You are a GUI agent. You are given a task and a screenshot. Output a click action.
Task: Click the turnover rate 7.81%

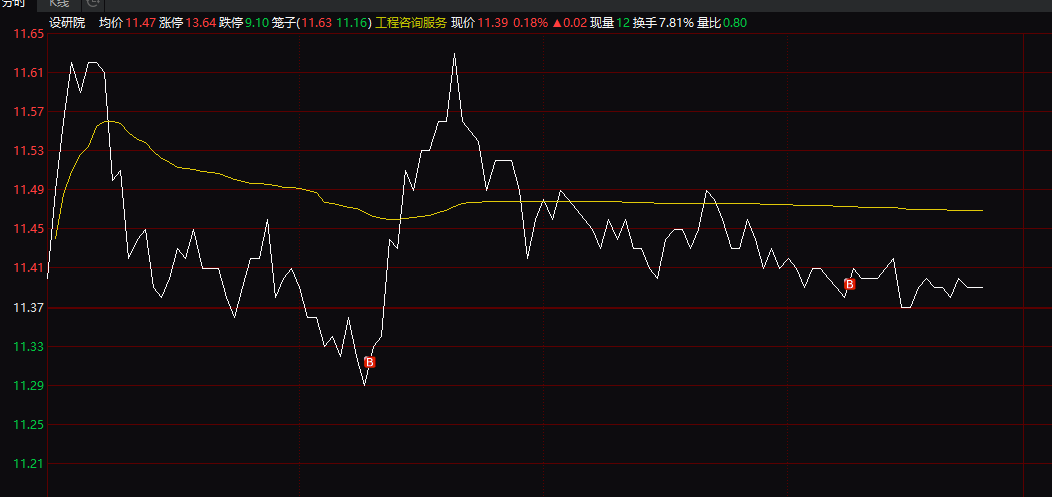676,23
